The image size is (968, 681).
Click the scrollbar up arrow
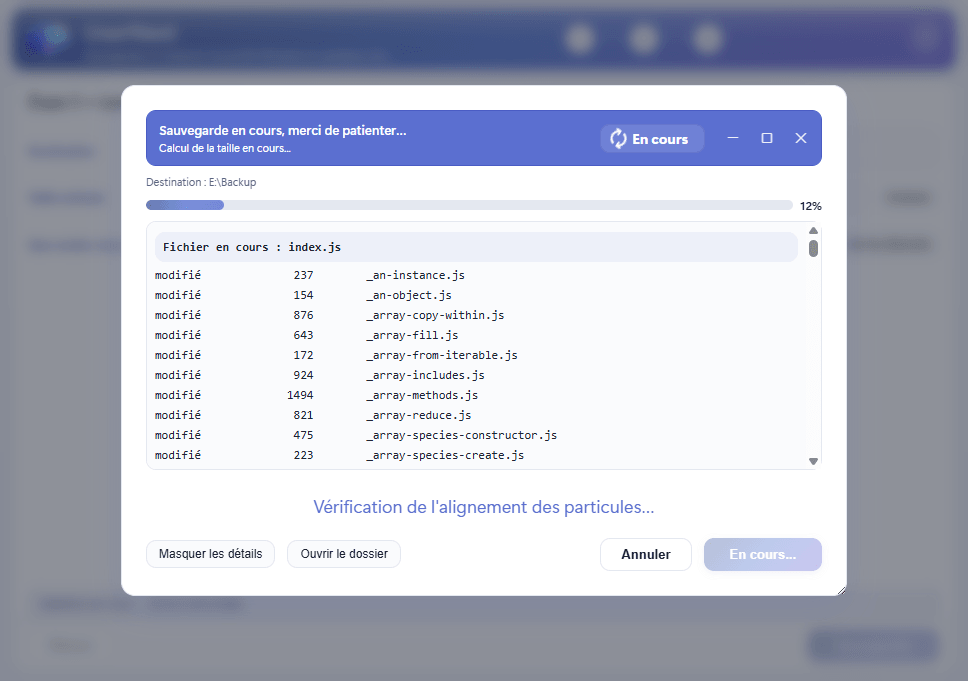(813, 230)
